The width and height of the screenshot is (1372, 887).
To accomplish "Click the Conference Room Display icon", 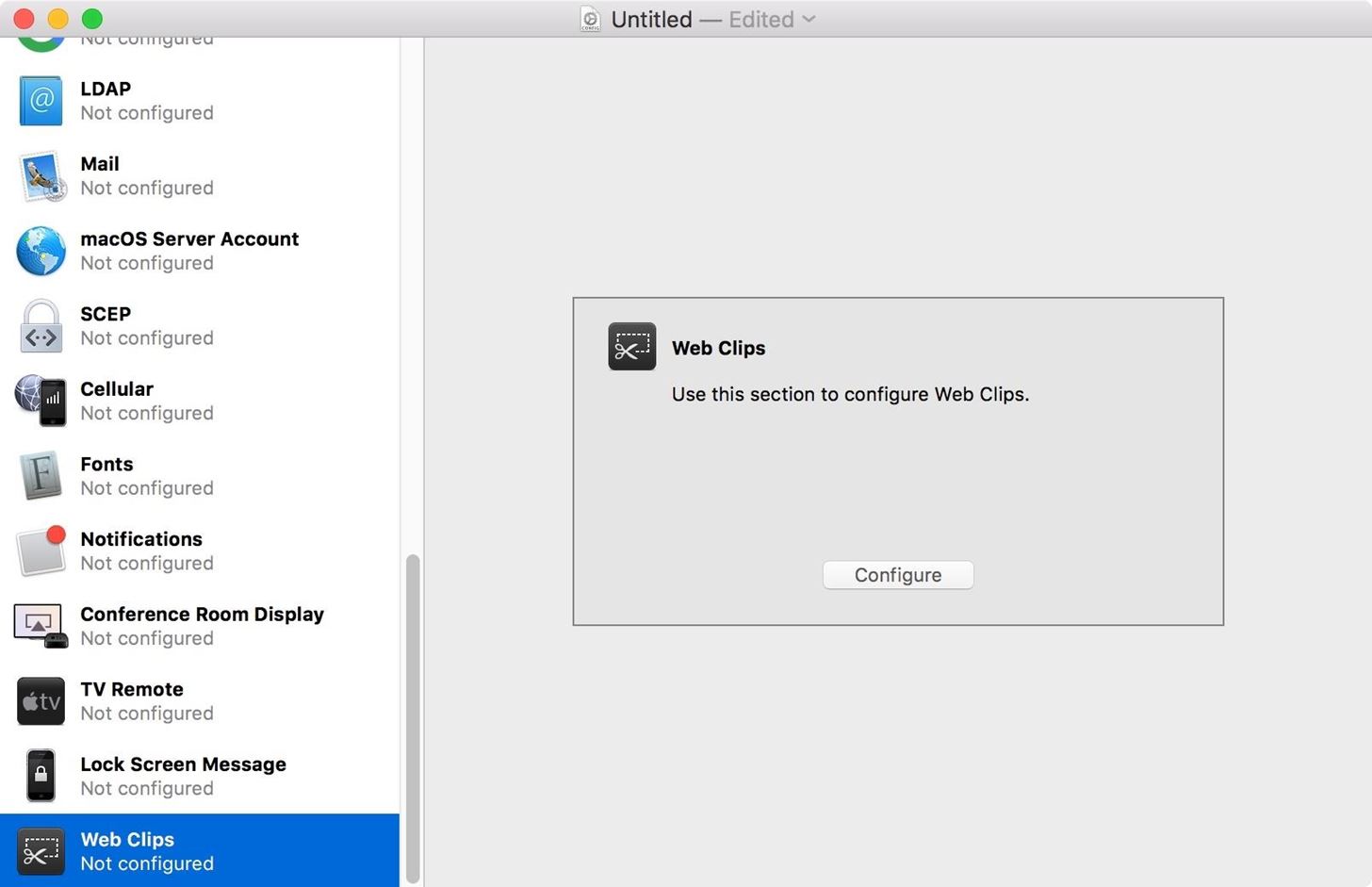I will (x=41, y=625).
